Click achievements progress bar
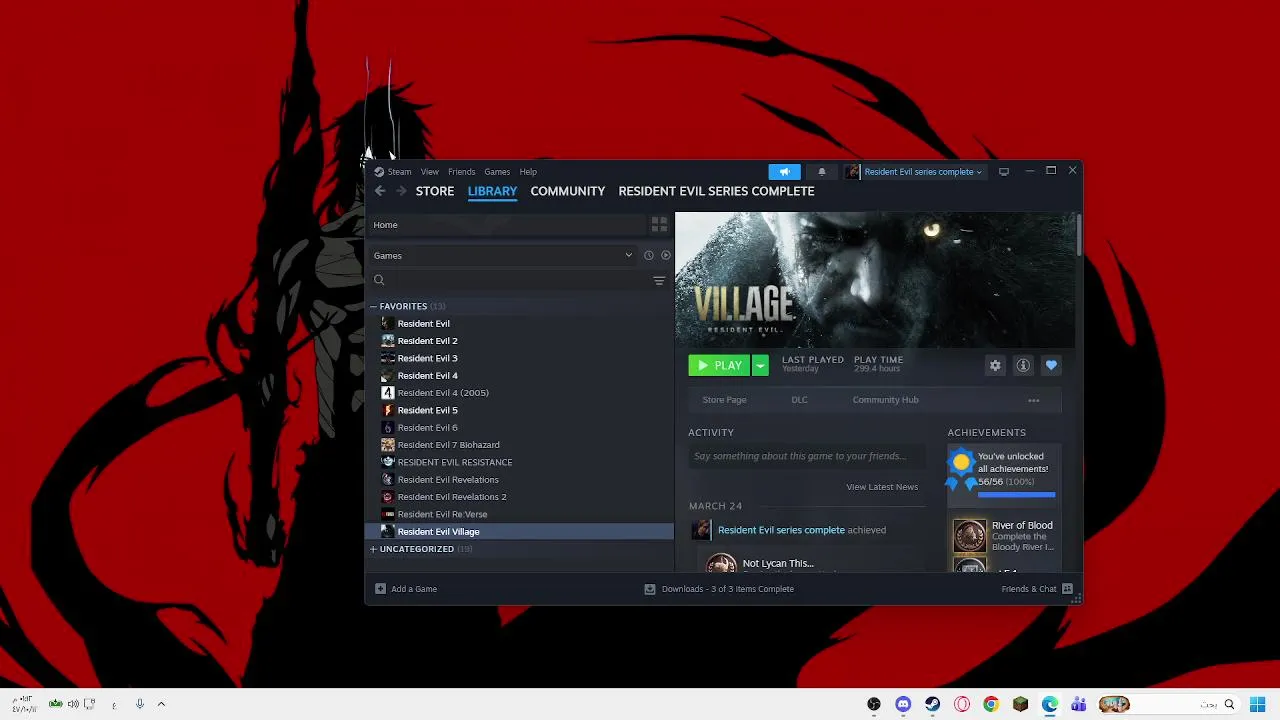The image size is (1280, 720). (x=1016, y=494)
